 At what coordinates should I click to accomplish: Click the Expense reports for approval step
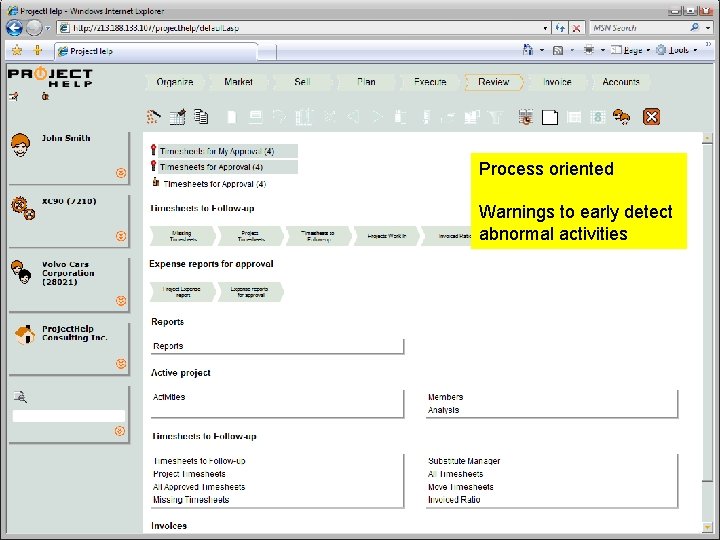pyautogui.click(x=250, y=292)
